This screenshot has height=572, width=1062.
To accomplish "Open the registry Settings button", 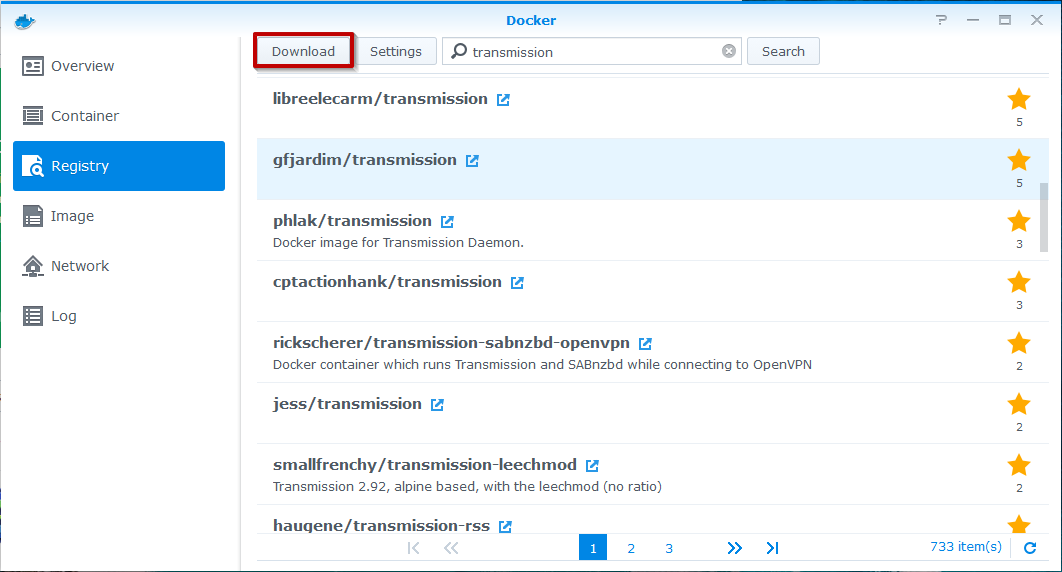I will click(396, 51).
